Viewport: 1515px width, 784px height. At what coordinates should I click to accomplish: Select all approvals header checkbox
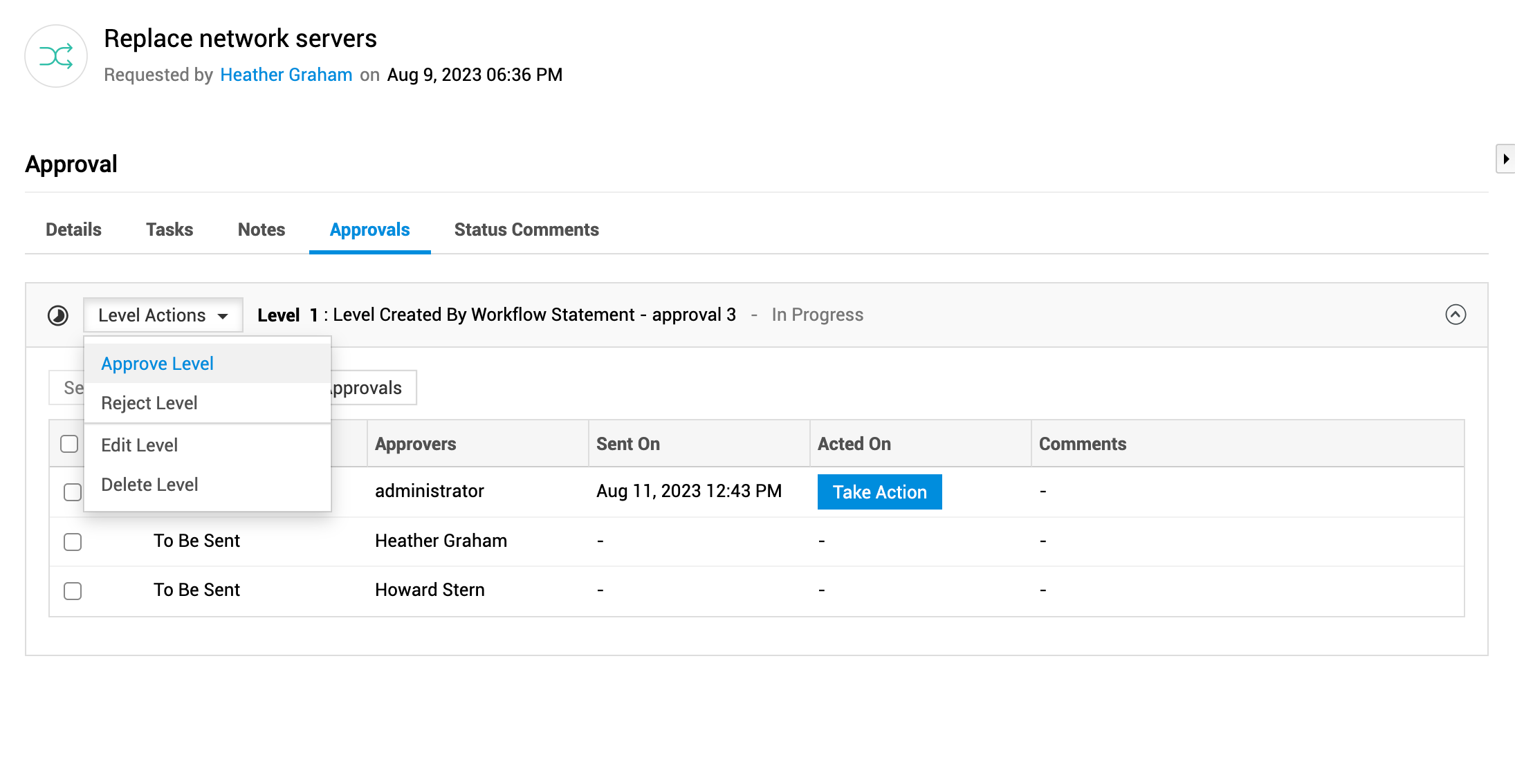tap(69, 443)
